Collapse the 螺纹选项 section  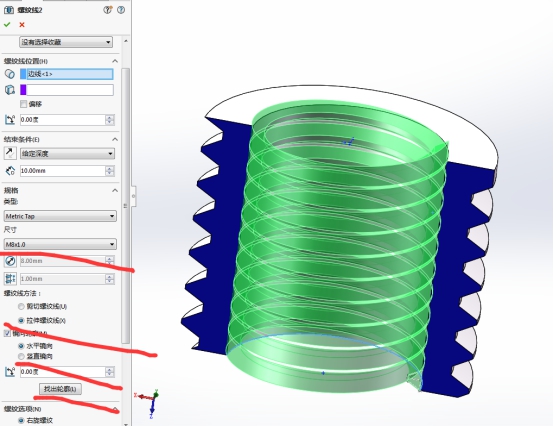[115, 409]
